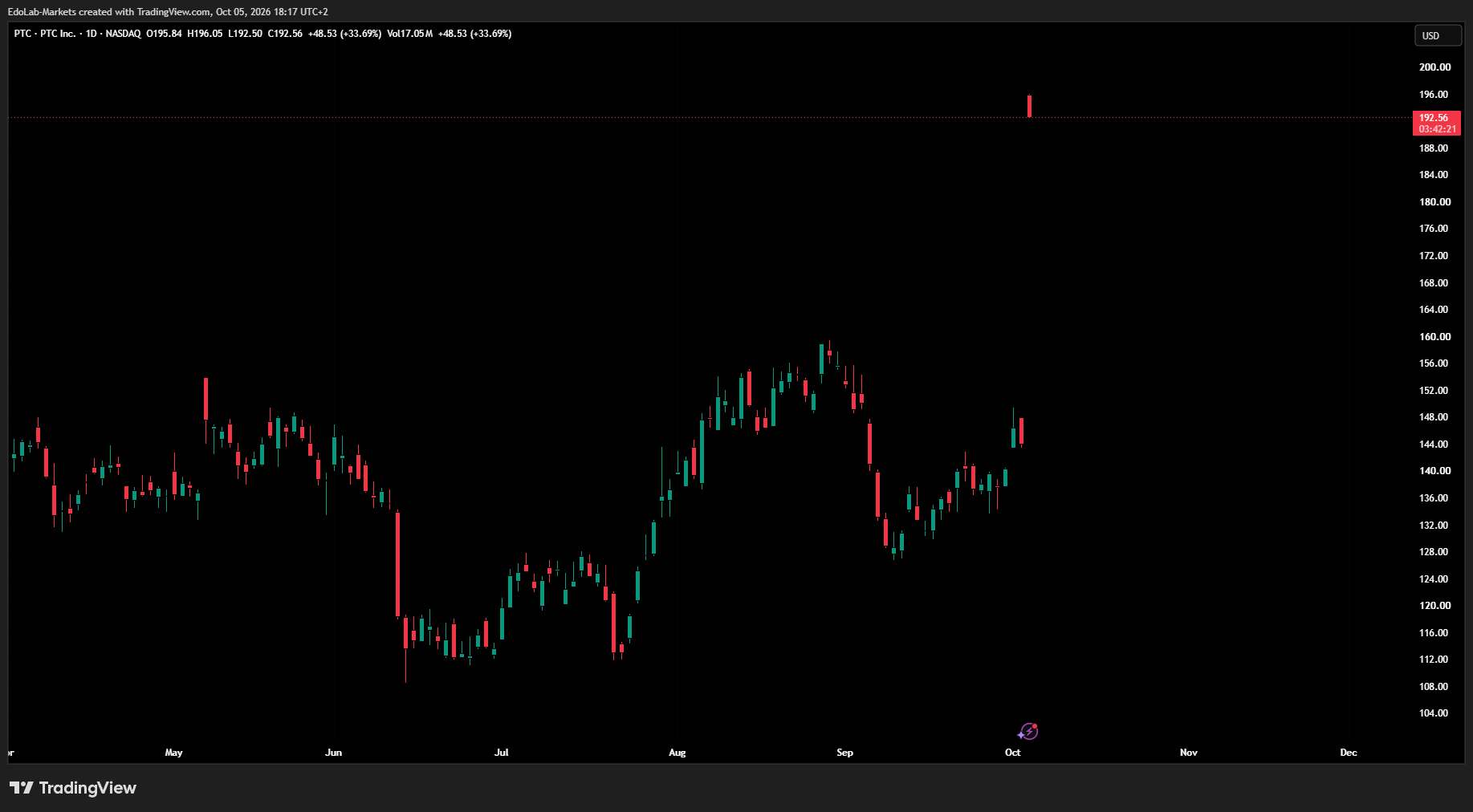
Task: Click the 200.00 price axis label
Action: click(1434, 67)
